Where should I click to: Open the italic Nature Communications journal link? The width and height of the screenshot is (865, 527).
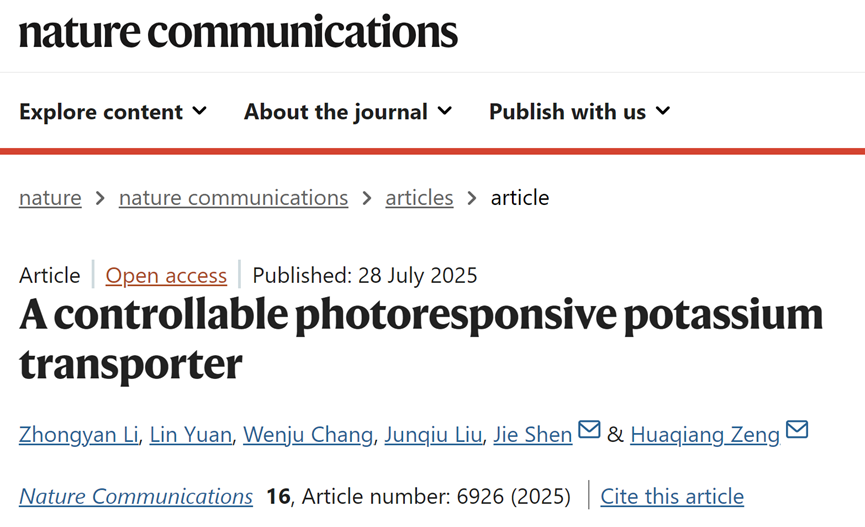[x=136, y=496]
